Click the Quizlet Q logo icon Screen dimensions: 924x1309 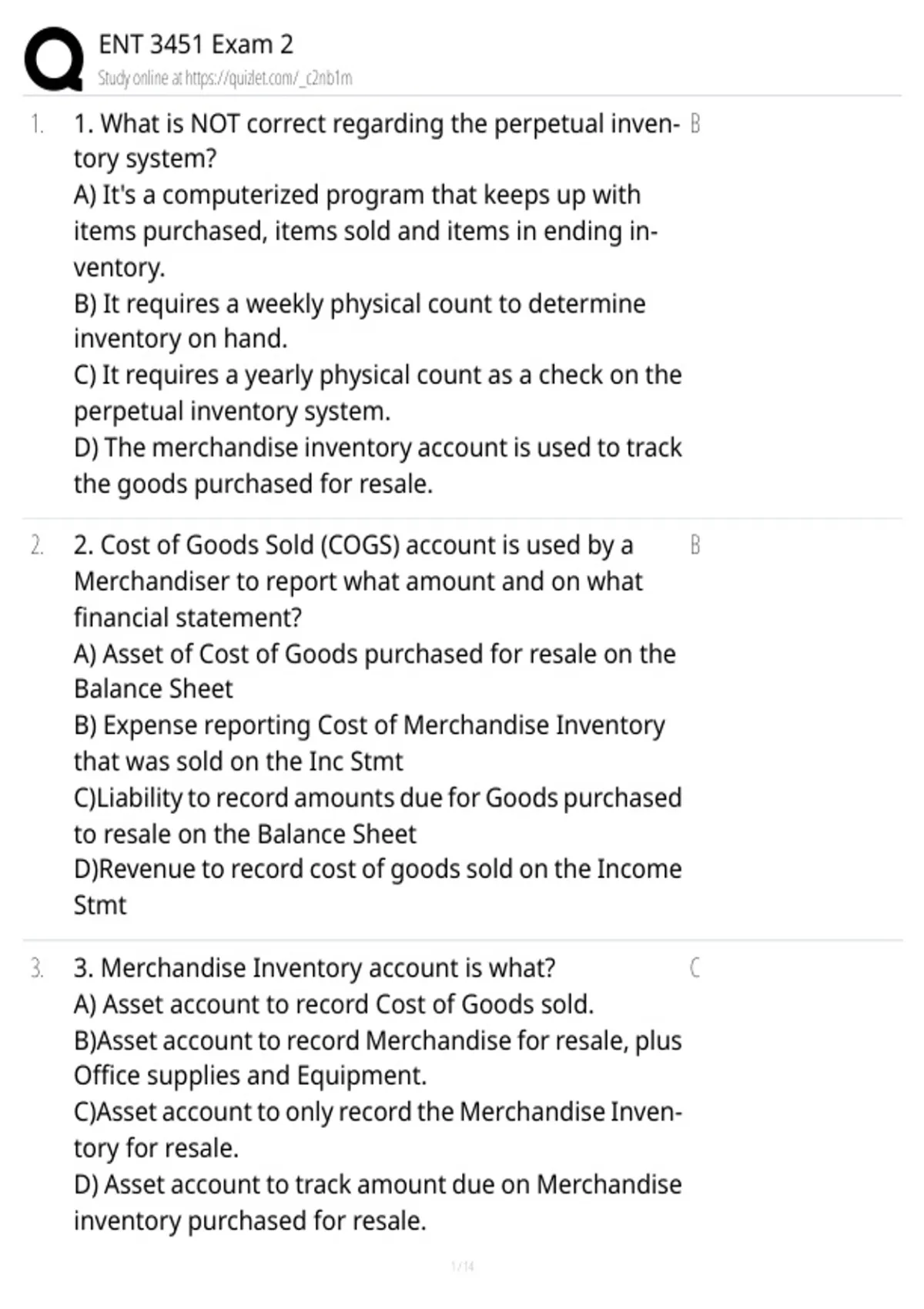[x=54, y=60]
